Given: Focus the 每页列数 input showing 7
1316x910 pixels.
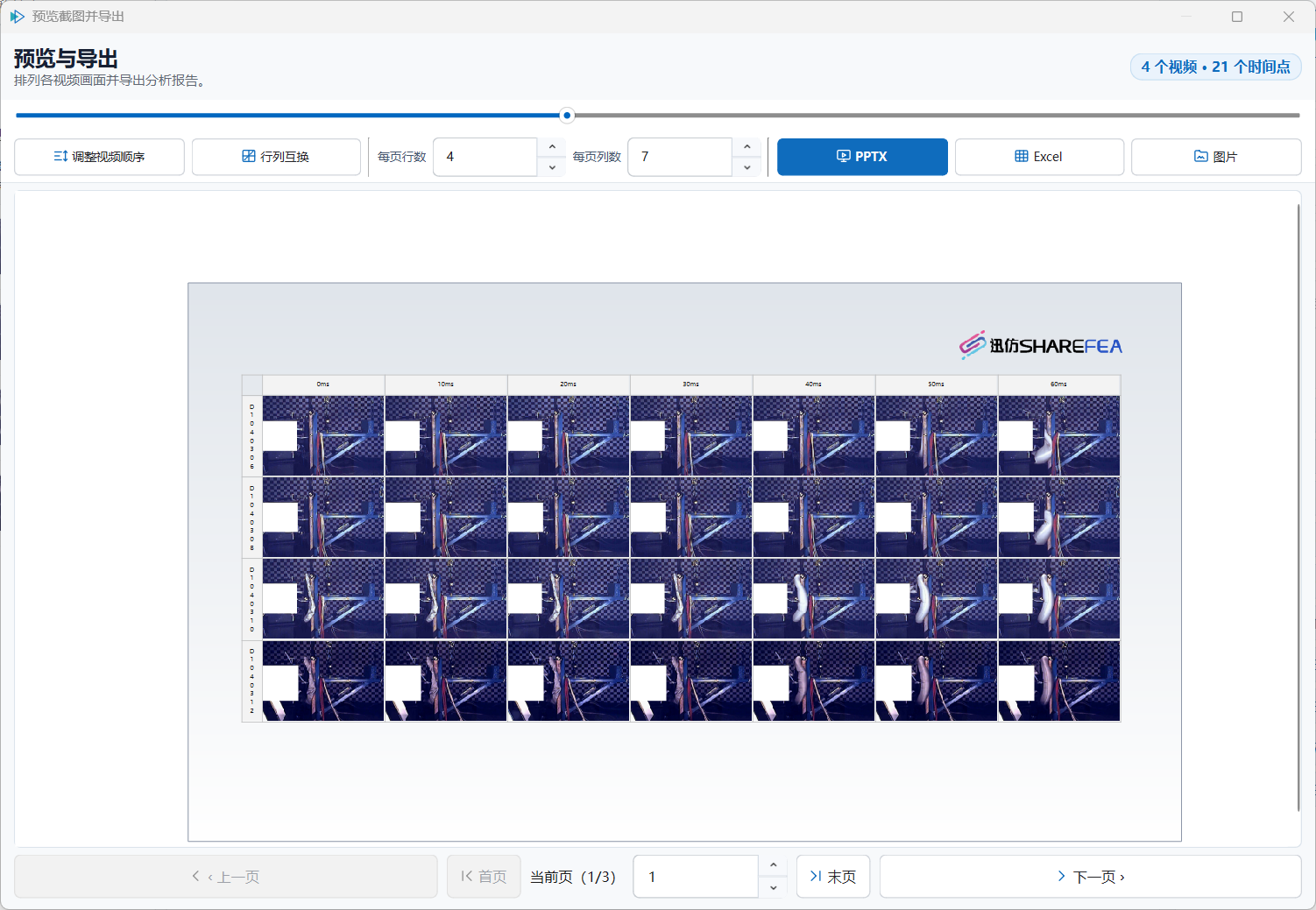Looking at the screenshot, I should pos(680,157).
